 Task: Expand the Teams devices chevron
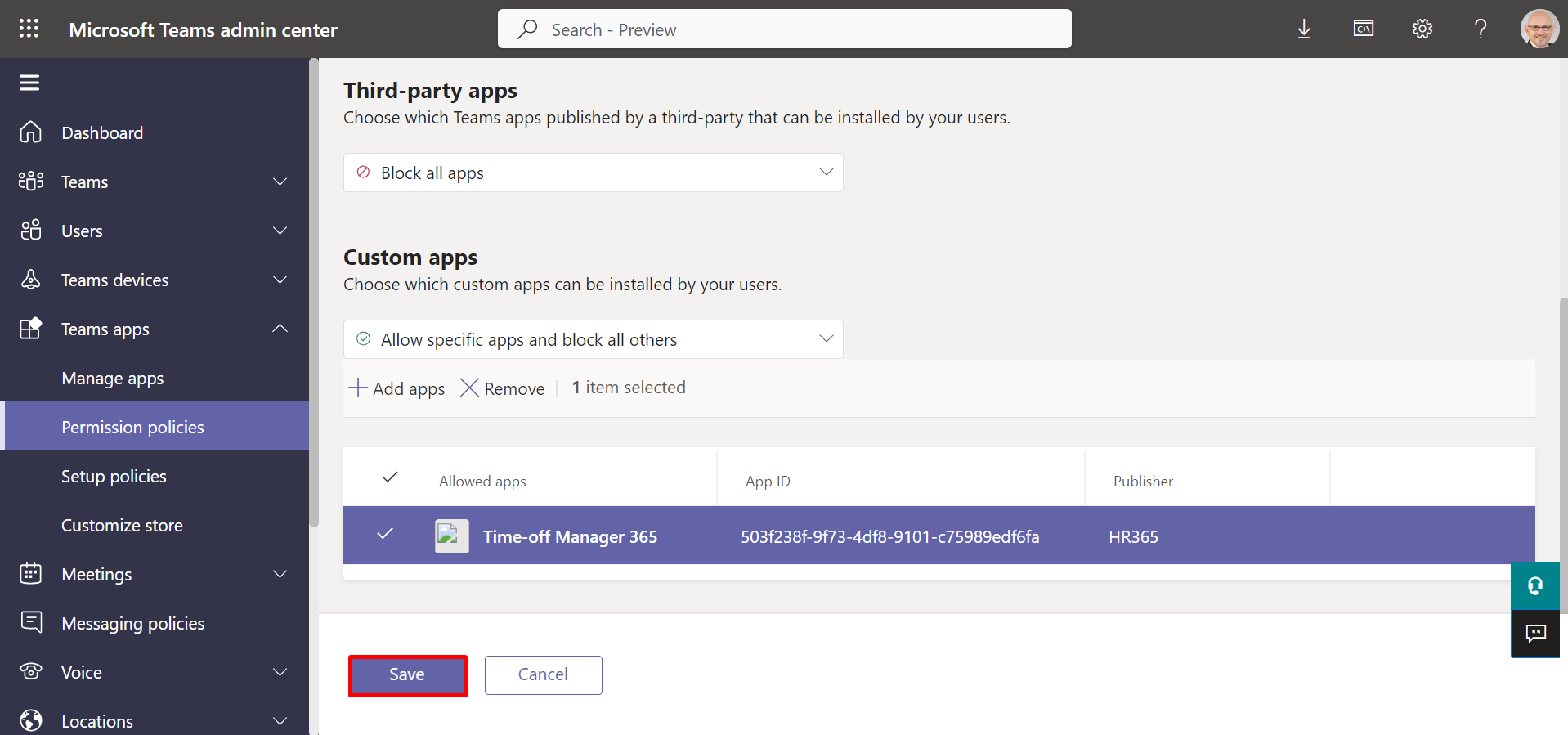tap(280, 280)
